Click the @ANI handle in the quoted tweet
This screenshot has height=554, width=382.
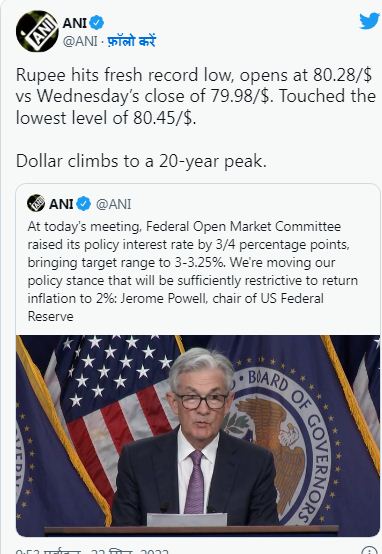pyautogui.click(x=113, y=204)
